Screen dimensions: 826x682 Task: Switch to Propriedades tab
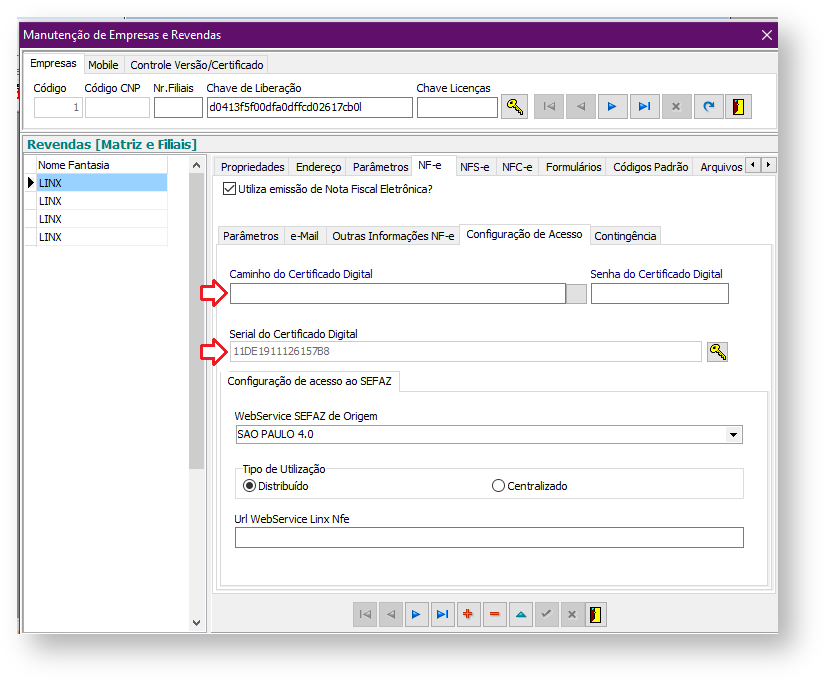(x=252, y=167)
